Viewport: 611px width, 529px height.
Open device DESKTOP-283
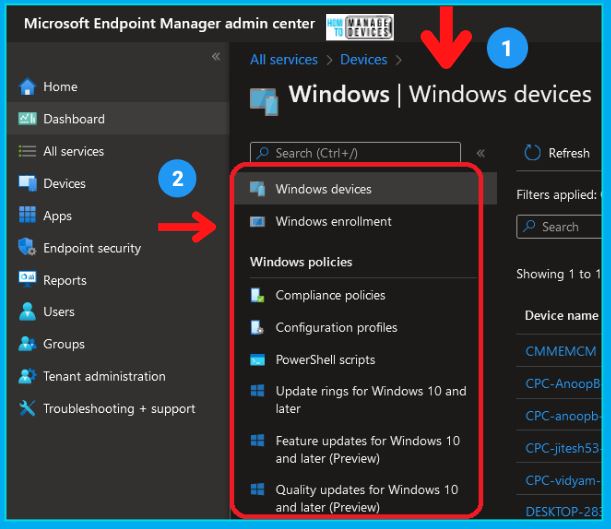coord(563,511)
